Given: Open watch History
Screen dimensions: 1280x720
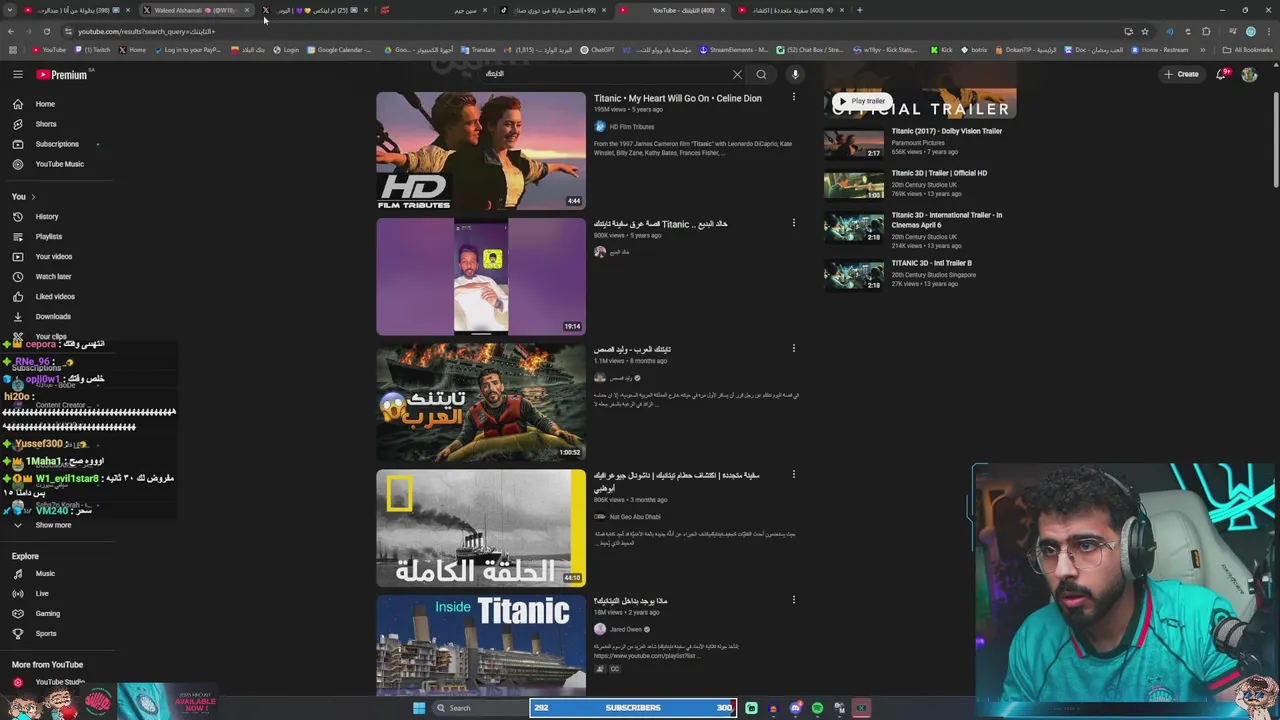Looking at the screenshot, I should (x=47, y=217).
